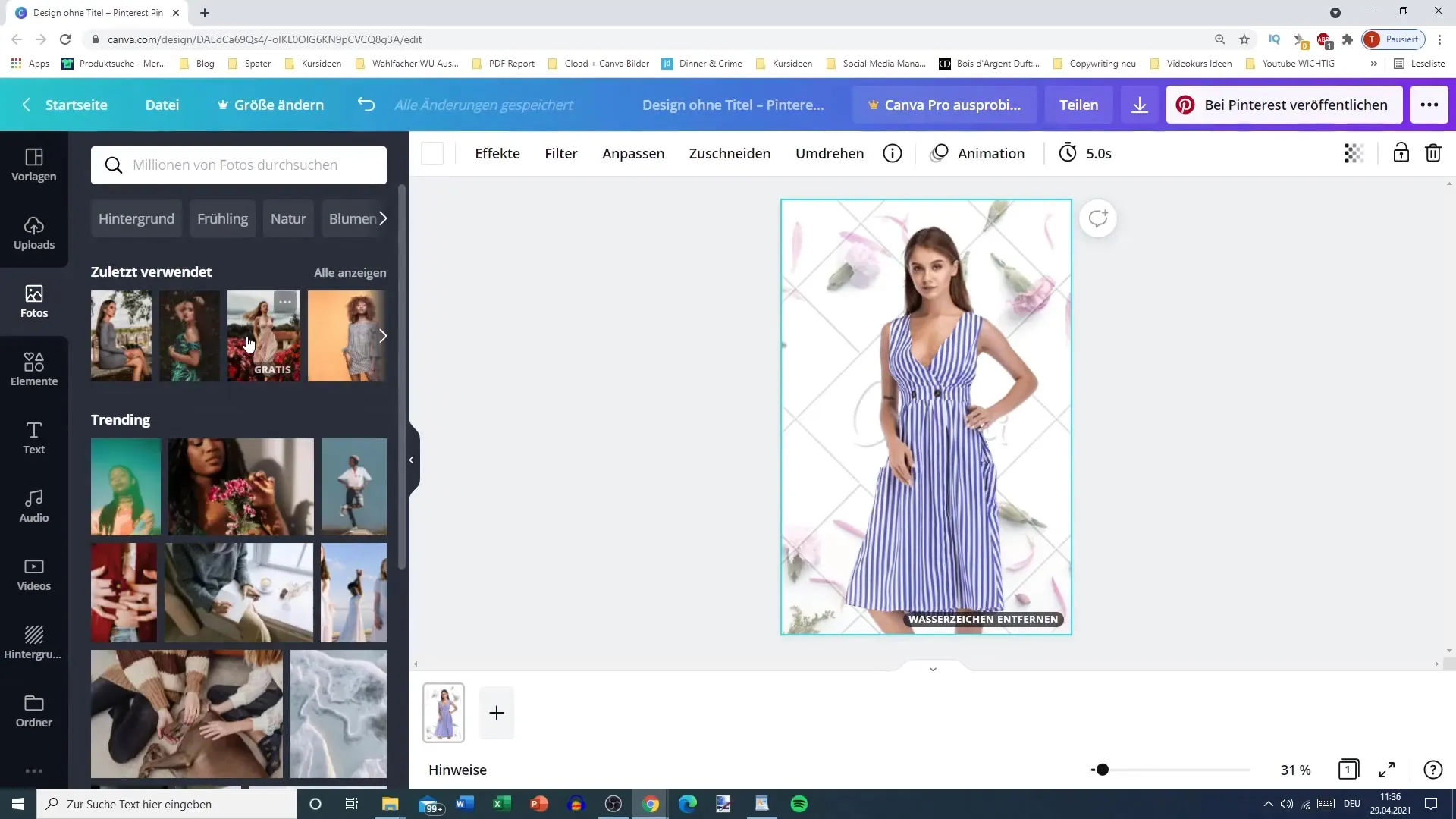Open the Hintergrund sidebar panel

pos(34,643)
